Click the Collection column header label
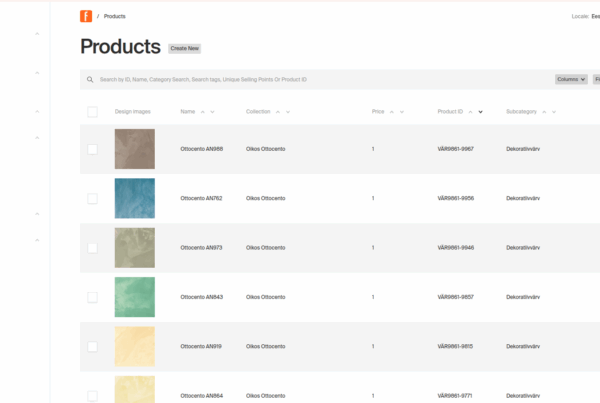This screenshot has width=600, height=403. (258, 112)
